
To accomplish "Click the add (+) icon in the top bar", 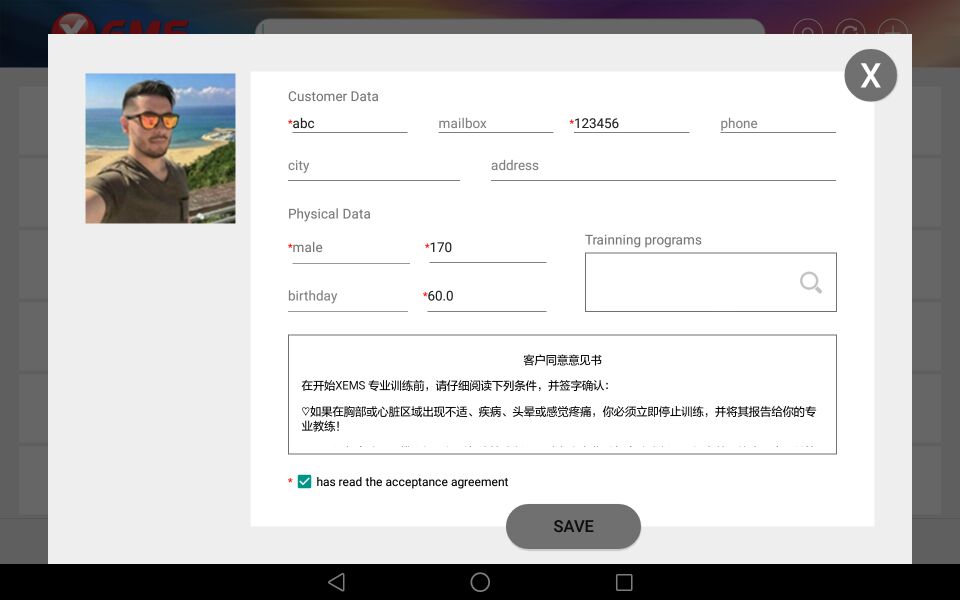I will click(x=891, y=31).
